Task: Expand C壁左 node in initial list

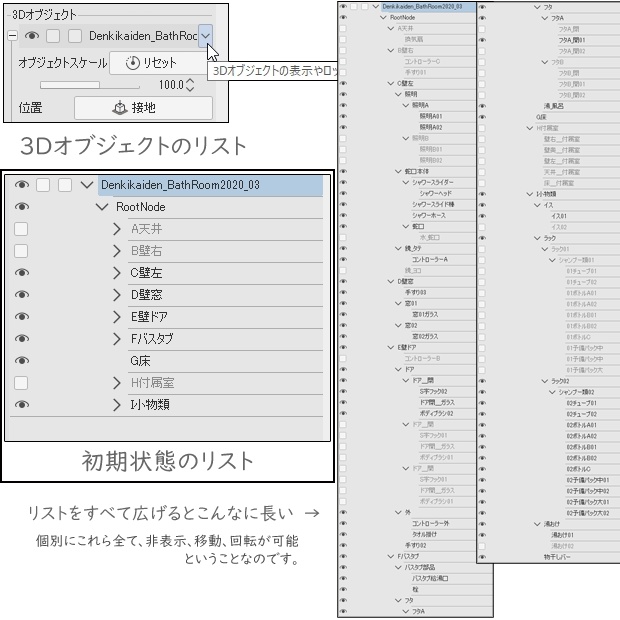Action: (117, 272)
